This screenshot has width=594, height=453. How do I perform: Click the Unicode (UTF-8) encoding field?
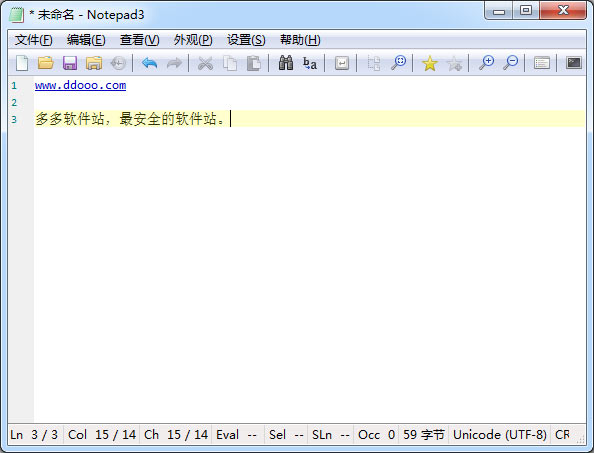pyautogui.click(x=500, y=434)
